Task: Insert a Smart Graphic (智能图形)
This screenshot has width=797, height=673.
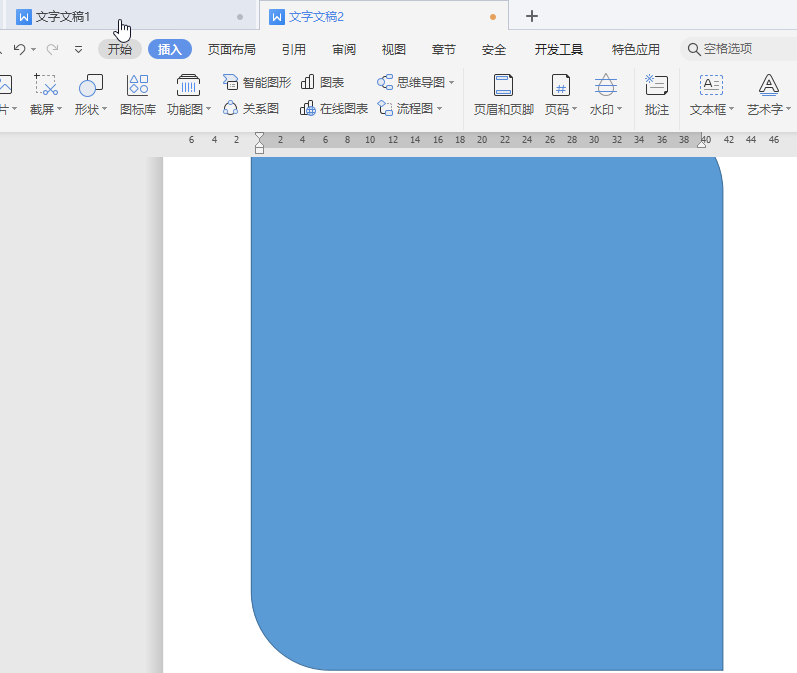Action: [257, 82]
